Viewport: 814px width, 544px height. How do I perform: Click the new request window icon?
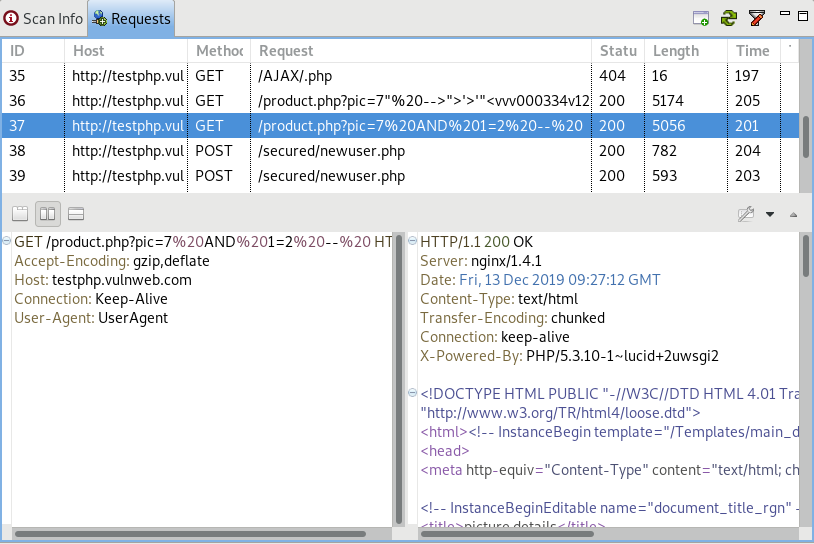coord(702,18)
